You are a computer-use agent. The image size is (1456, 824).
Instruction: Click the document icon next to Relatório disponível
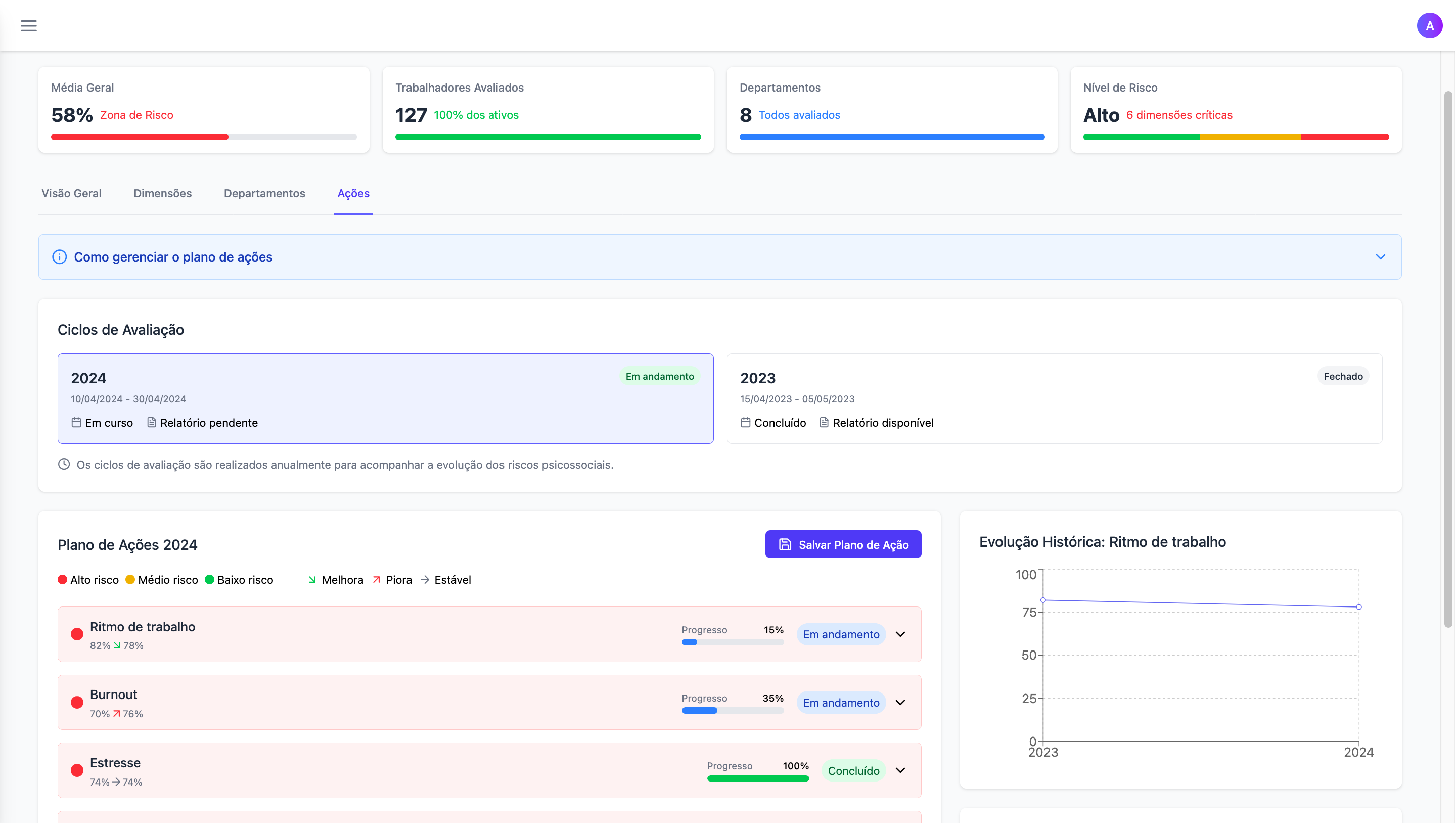tap(825, 422)
